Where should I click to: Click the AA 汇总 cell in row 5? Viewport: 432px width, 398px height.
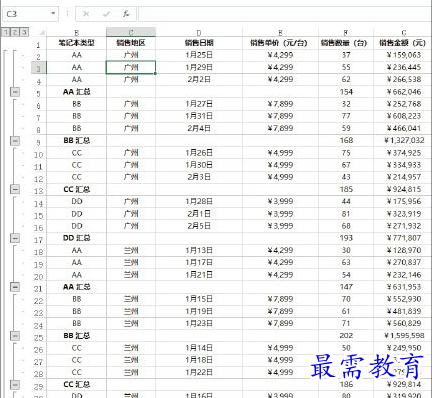[76, 92]
